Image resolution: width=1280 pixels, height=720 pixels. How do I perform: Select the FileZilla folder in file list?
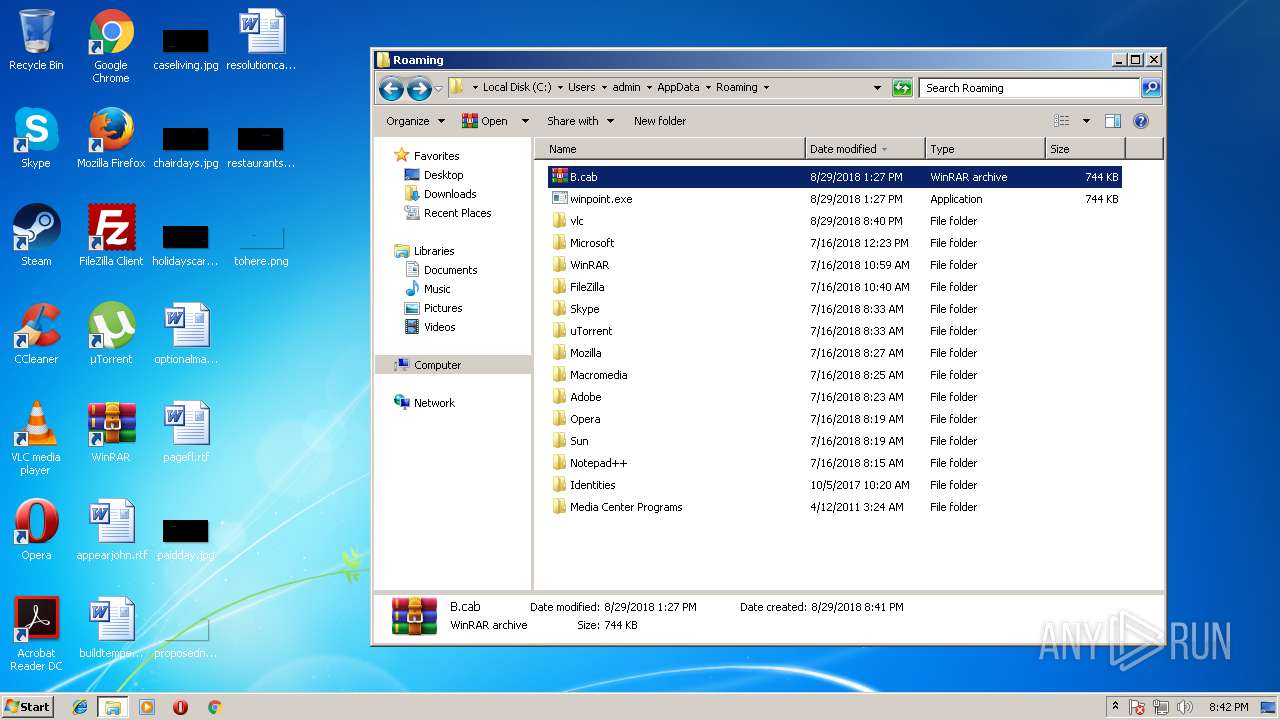click(834, 287)
